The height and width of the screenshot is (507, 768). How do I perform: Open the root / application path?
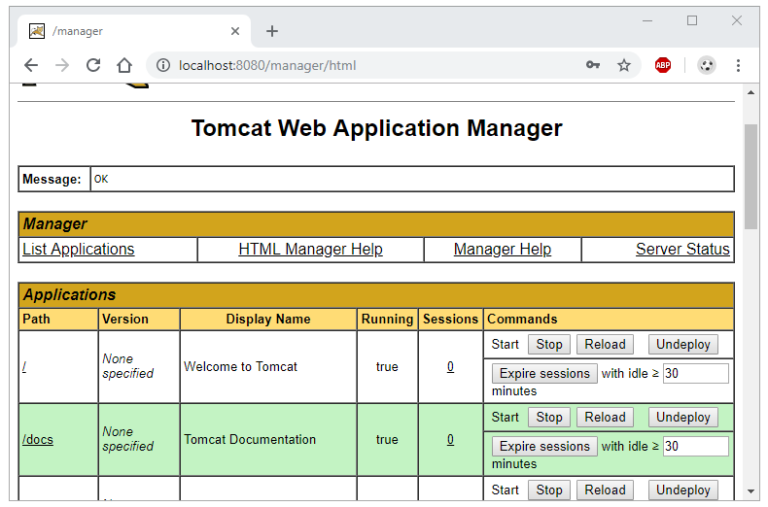[24, 367]
